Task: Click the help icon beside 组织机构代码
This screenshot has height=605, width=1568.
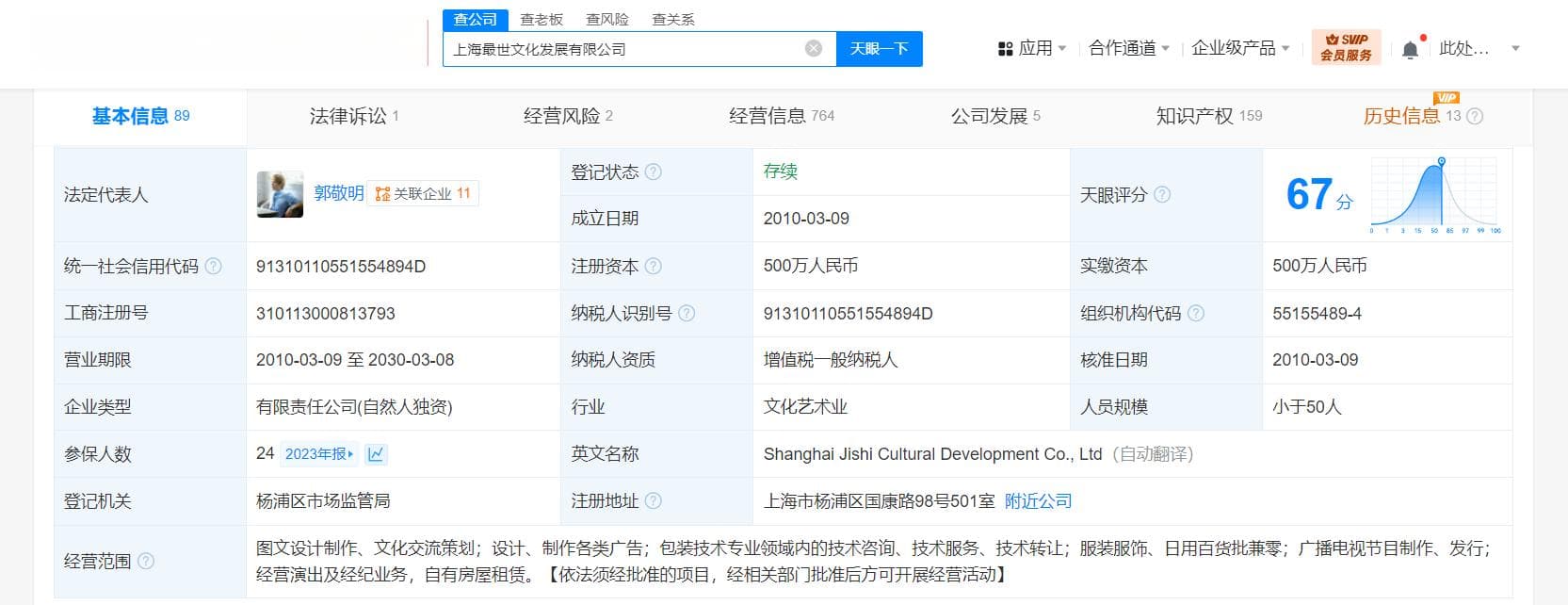Action: pyautogui.click(x=1195, y=313)
